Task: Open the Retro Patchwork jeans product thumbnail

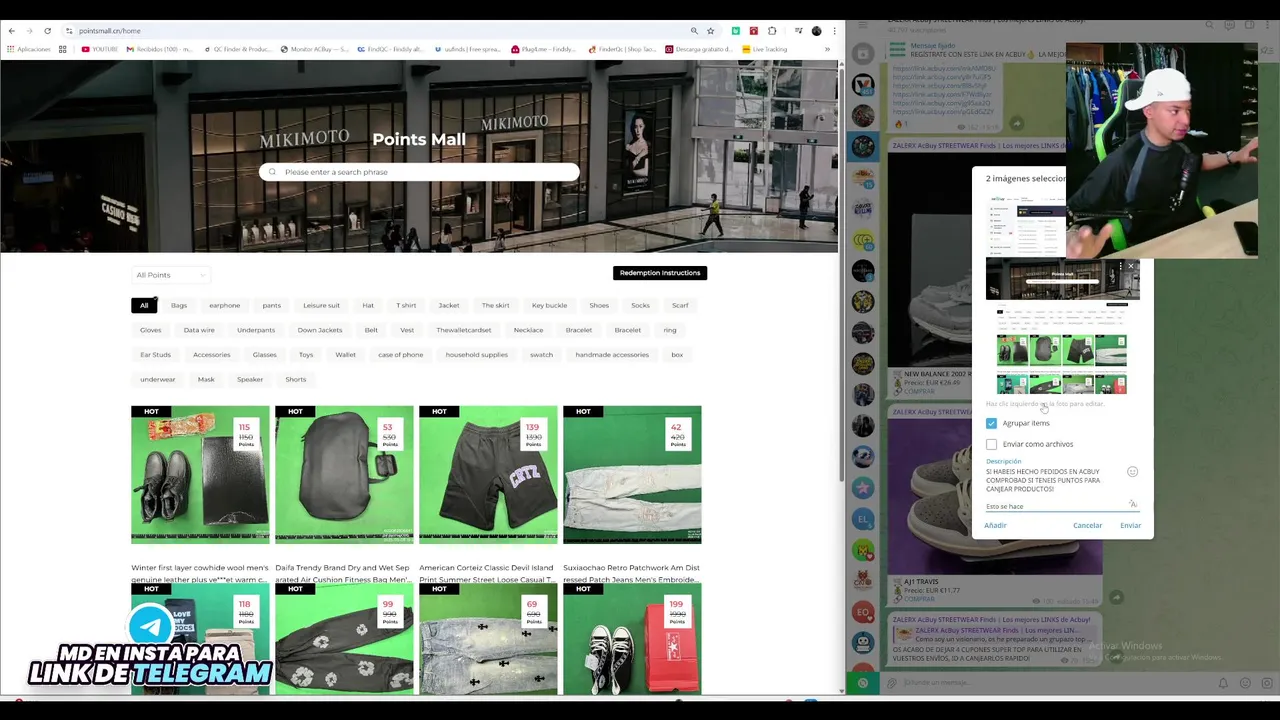Action: coord(632,475)
